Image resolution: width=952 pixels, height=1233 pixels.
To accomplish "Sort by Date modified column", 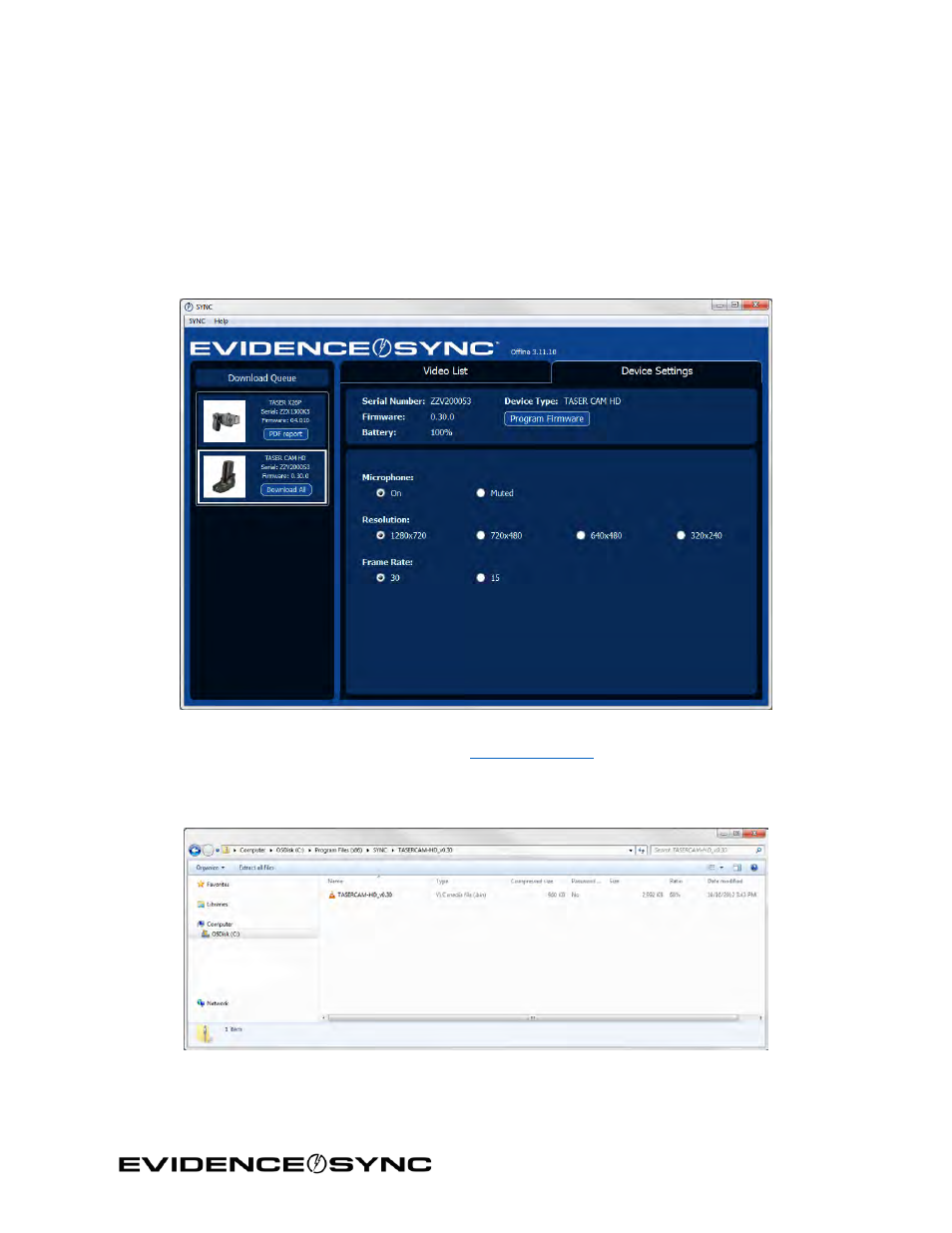I will pos(724,882).
